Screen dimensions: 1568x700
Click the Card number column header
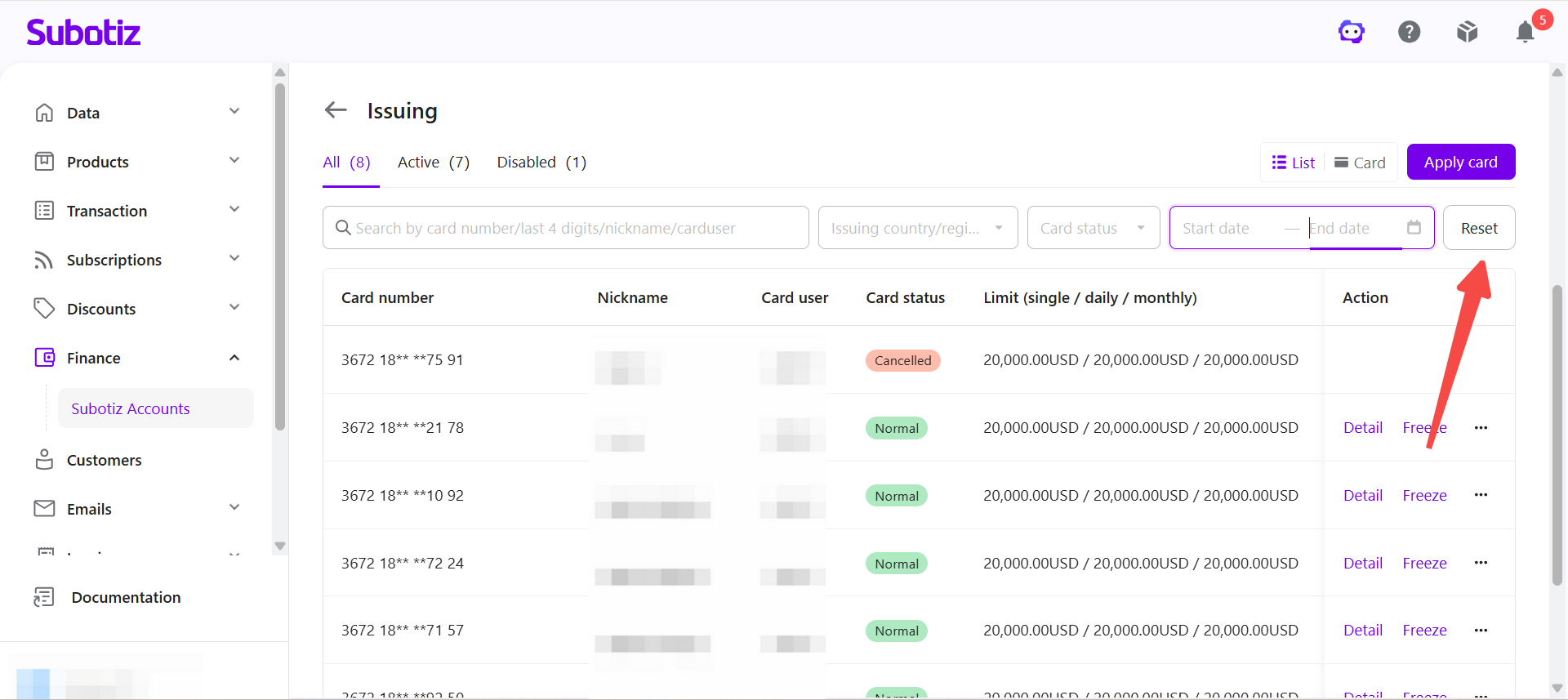[387, 297]
